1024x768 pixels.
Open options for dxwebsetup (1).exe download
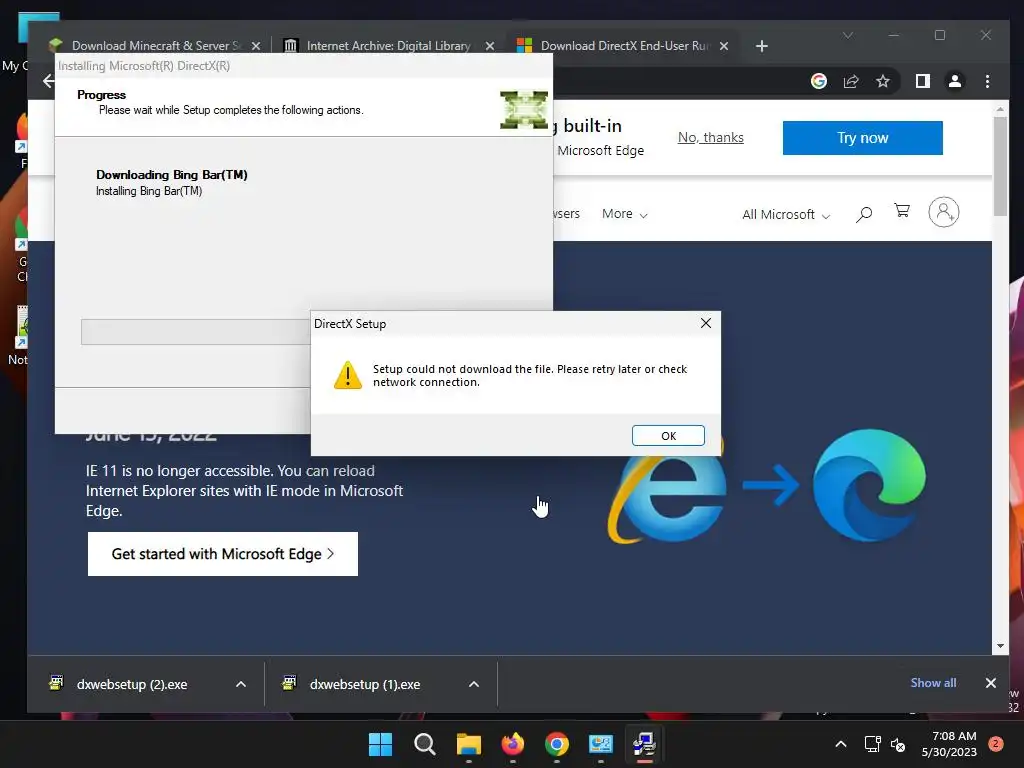pos(474,684)
